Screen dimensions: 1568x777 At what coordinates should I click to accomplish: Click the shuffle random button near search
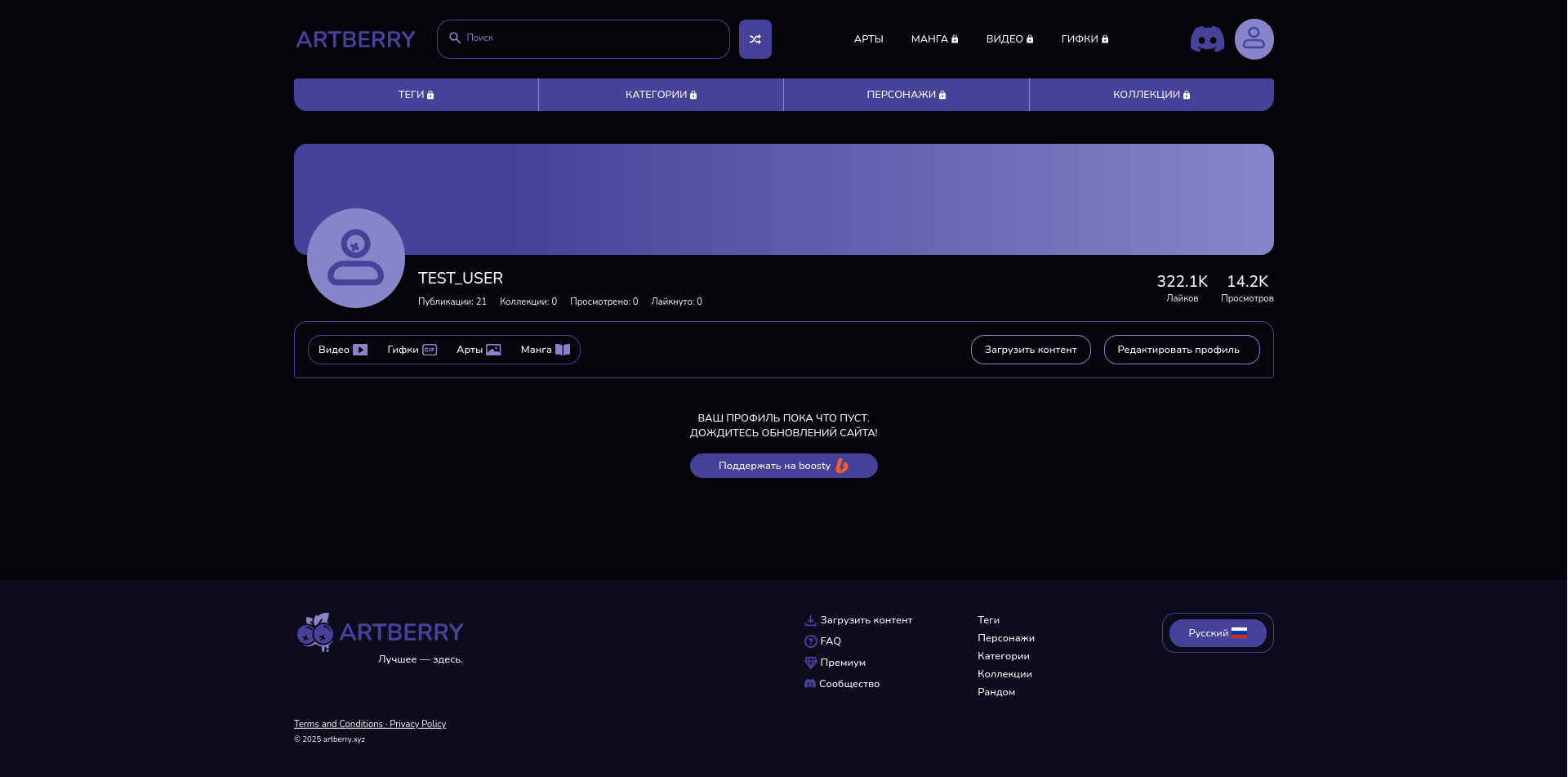(x=755, y=39)
